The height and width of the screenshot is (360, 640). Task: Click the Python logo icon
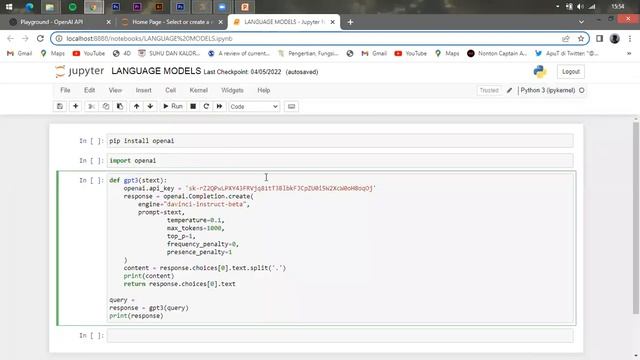[540, 71]
